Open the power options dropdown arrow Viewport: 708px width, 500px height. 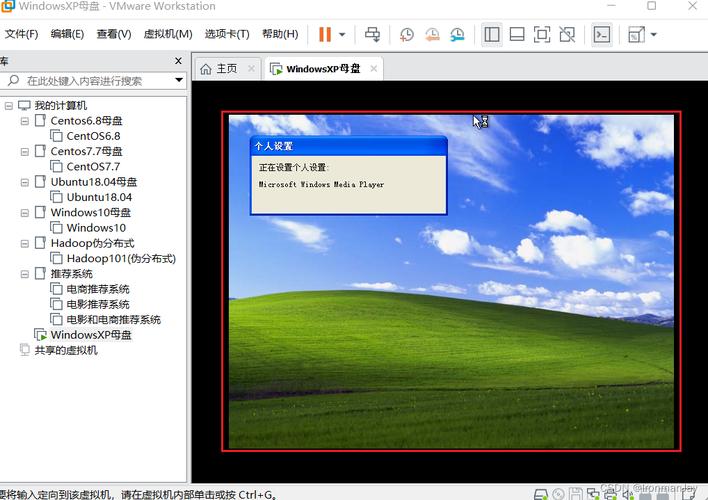tap(342, 34)
